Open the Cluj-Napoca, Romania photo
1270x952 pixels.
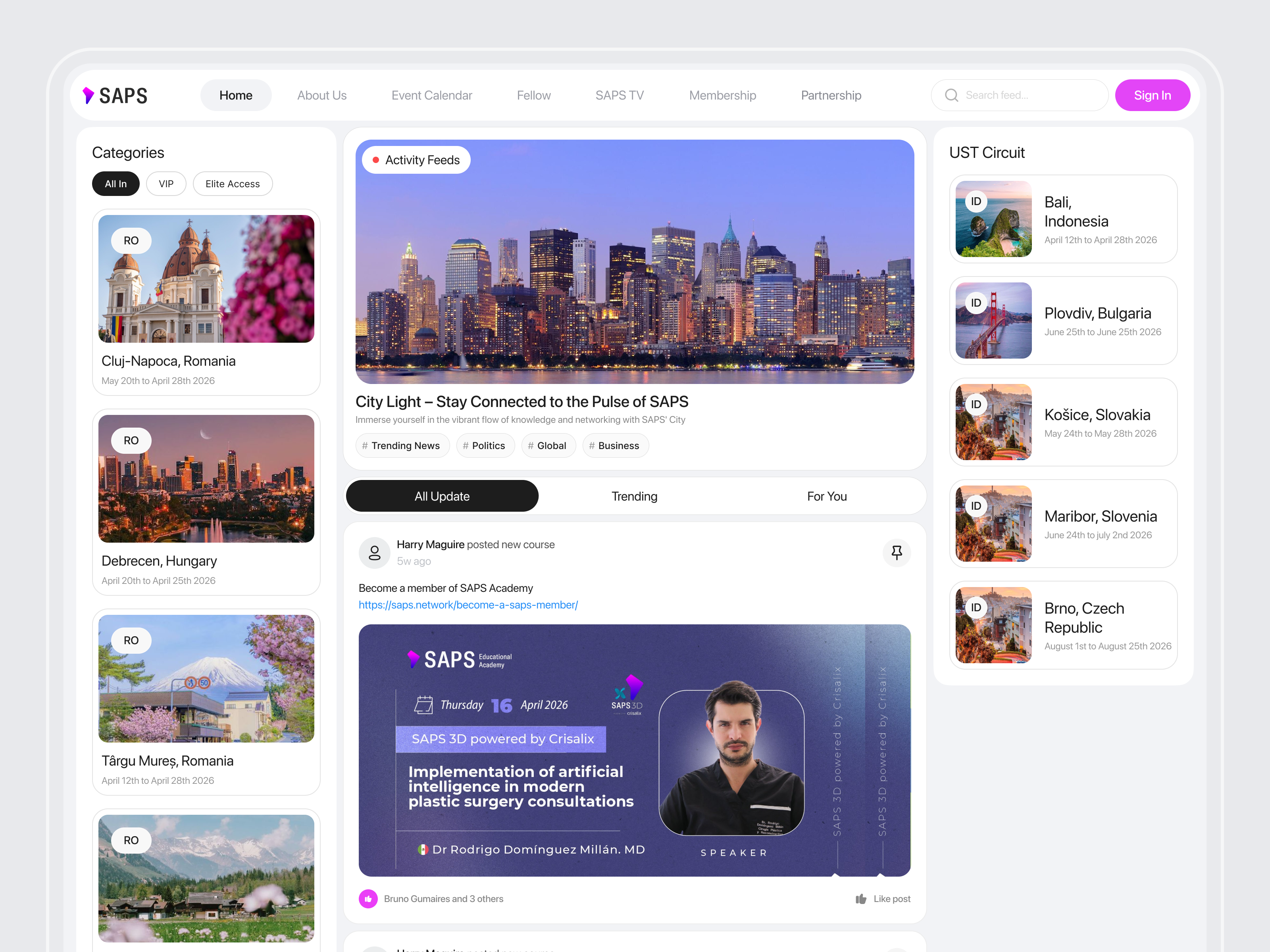(x=206, y=279)
